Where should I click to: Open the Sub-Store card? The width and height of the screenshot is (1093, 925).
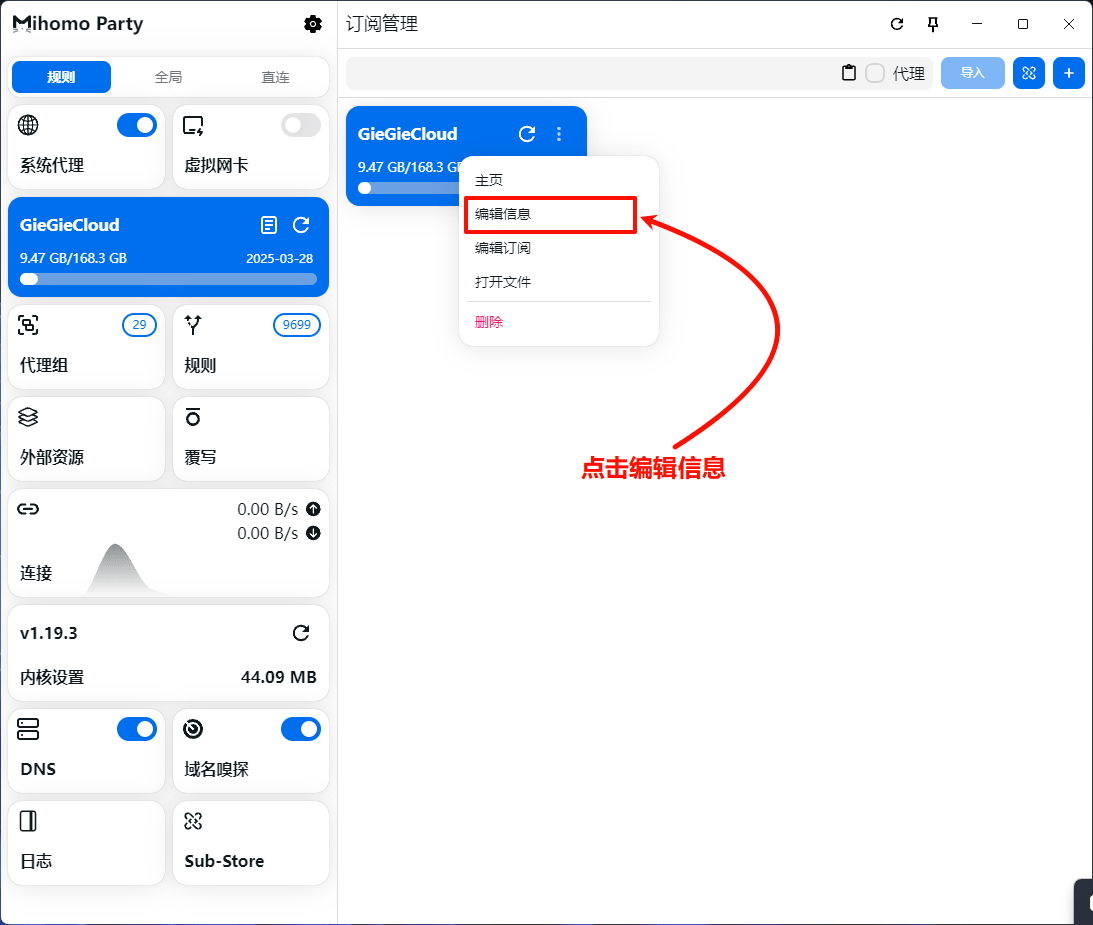click(x=251, y=843)
